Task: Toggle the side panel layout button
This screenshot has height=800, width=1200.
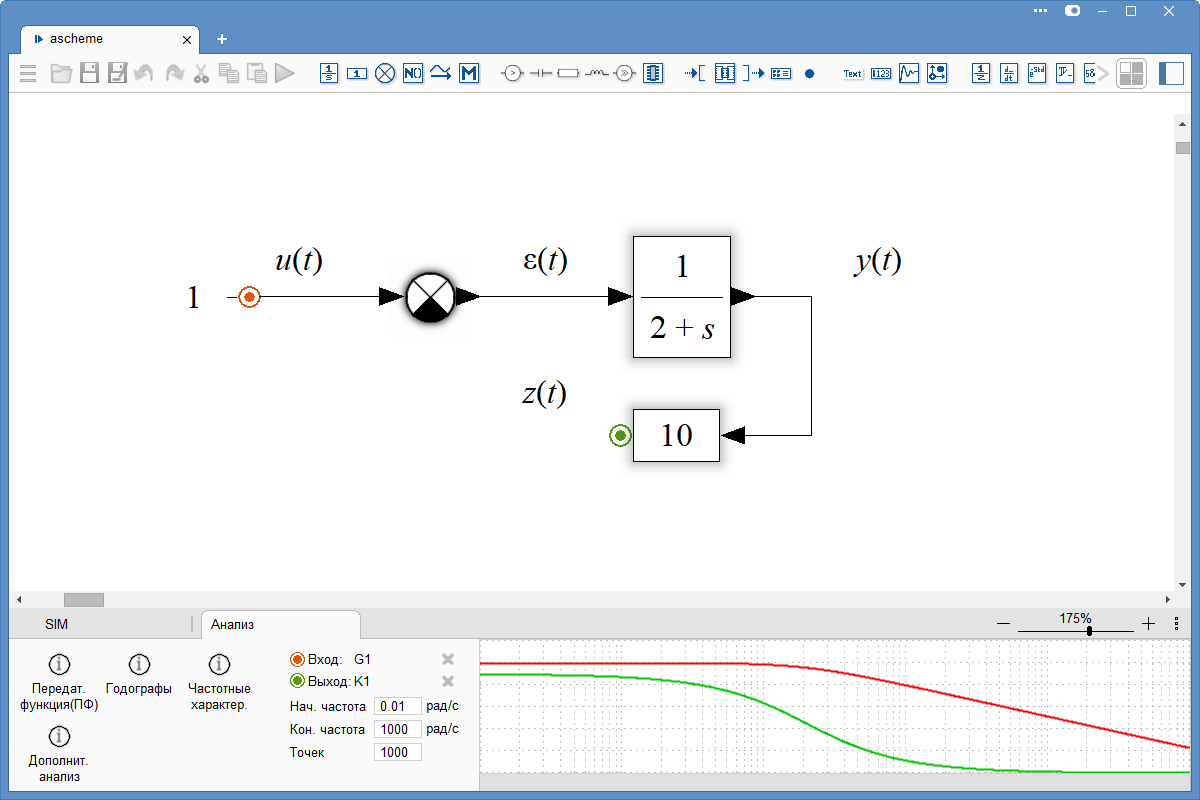Action: [x=1170, y=73]
